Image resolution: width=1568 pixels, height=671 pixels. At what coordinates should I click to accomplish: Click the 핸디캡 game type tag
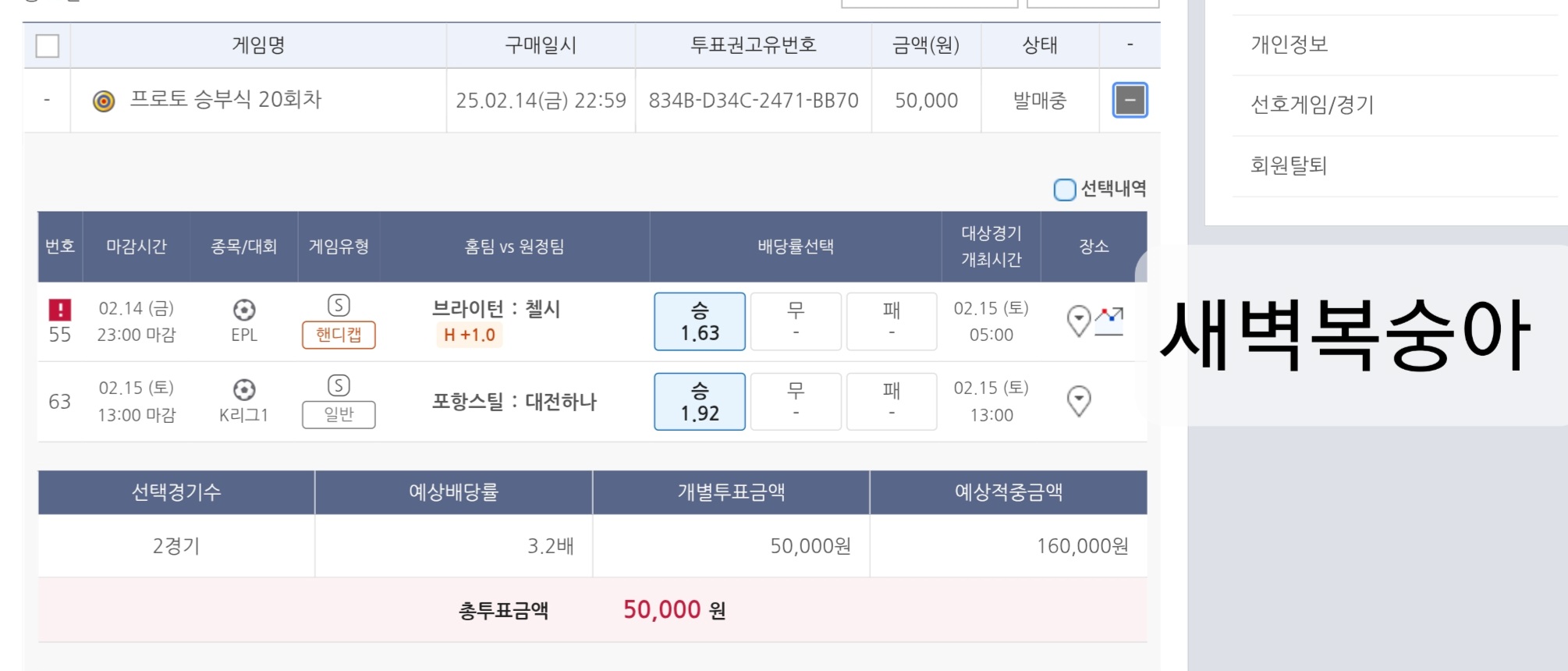pyautogui.click(x=339, y=335)
